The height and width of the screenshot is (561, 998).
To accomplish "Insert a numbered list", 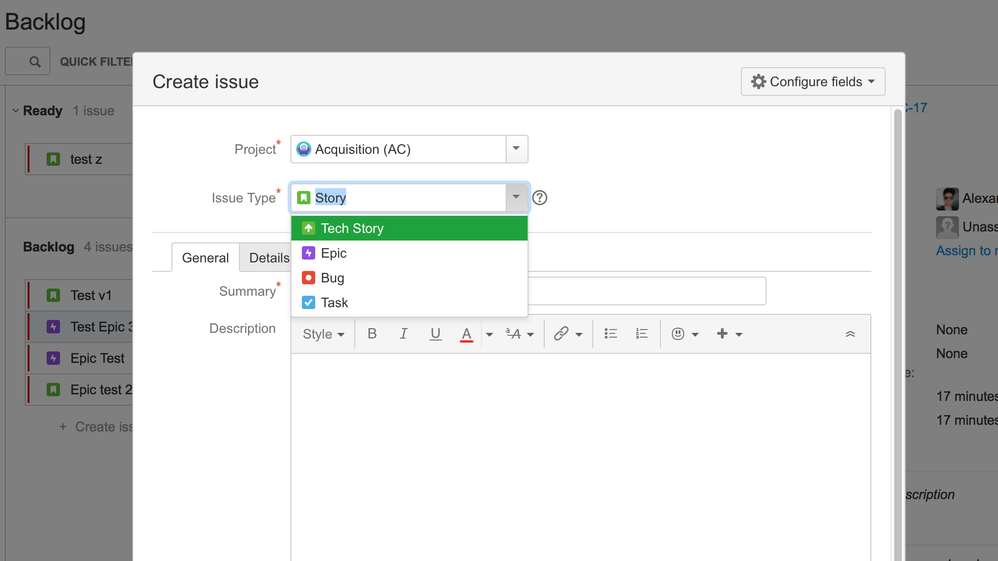I will pos(642,334).
